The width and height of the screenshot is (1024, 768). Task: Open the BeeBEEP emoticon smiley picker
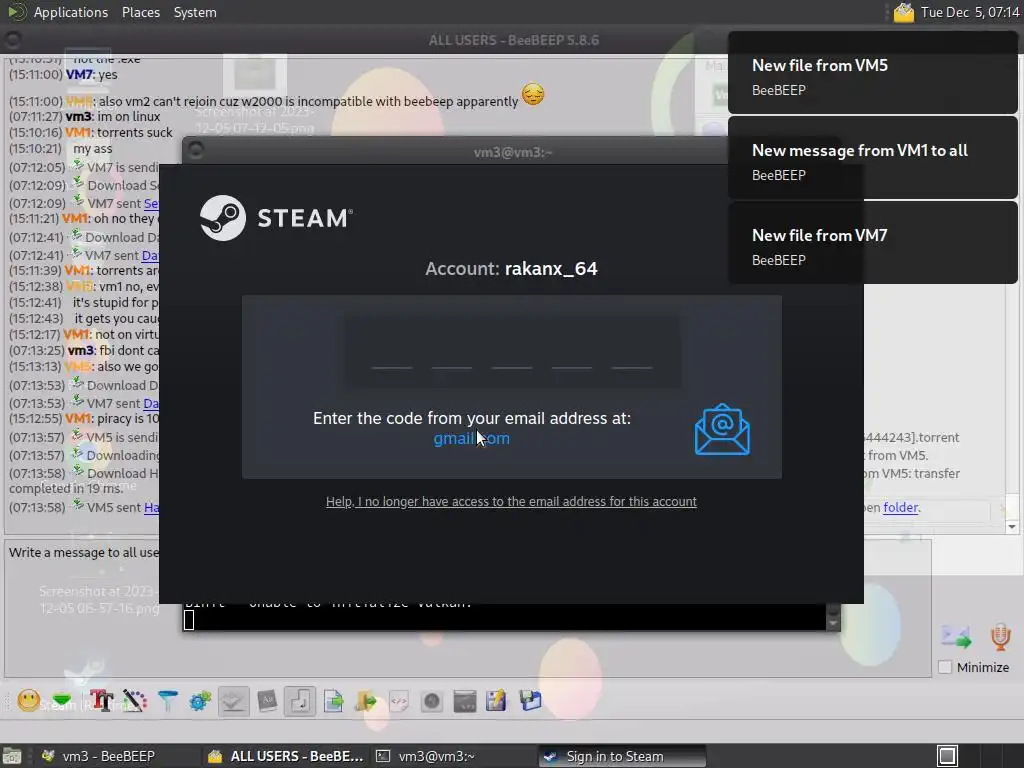coord(29,701)
